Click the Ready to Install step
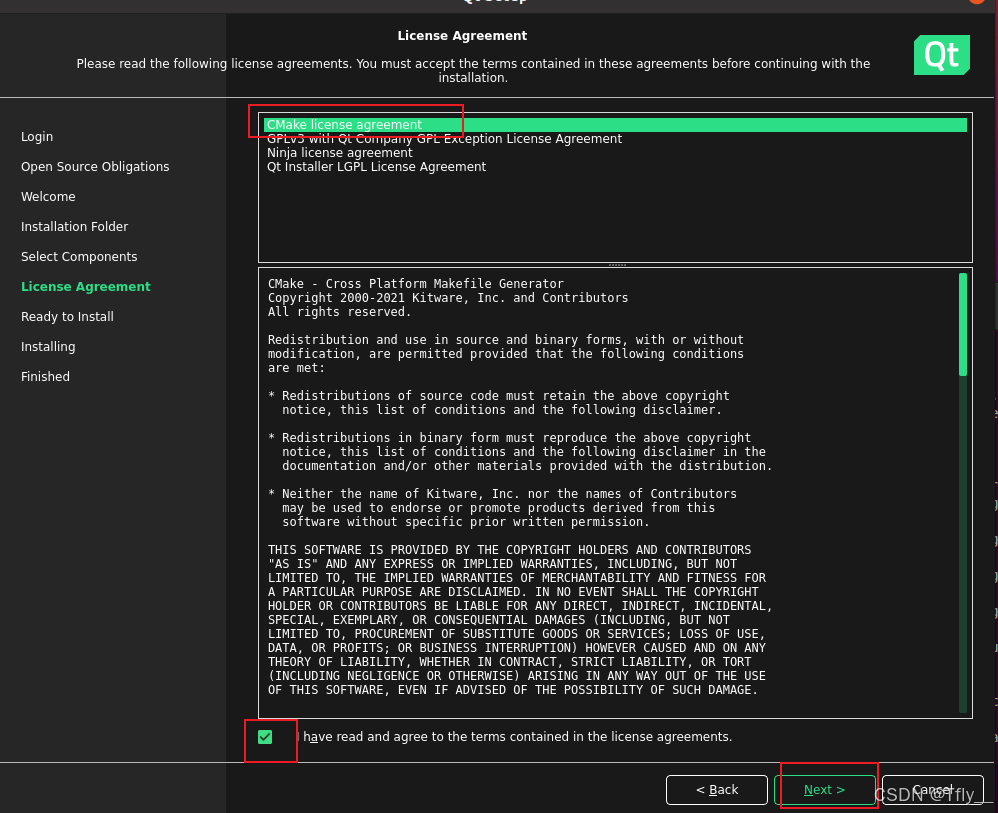Viewport: 998px width, 813px height. point(67,317)
